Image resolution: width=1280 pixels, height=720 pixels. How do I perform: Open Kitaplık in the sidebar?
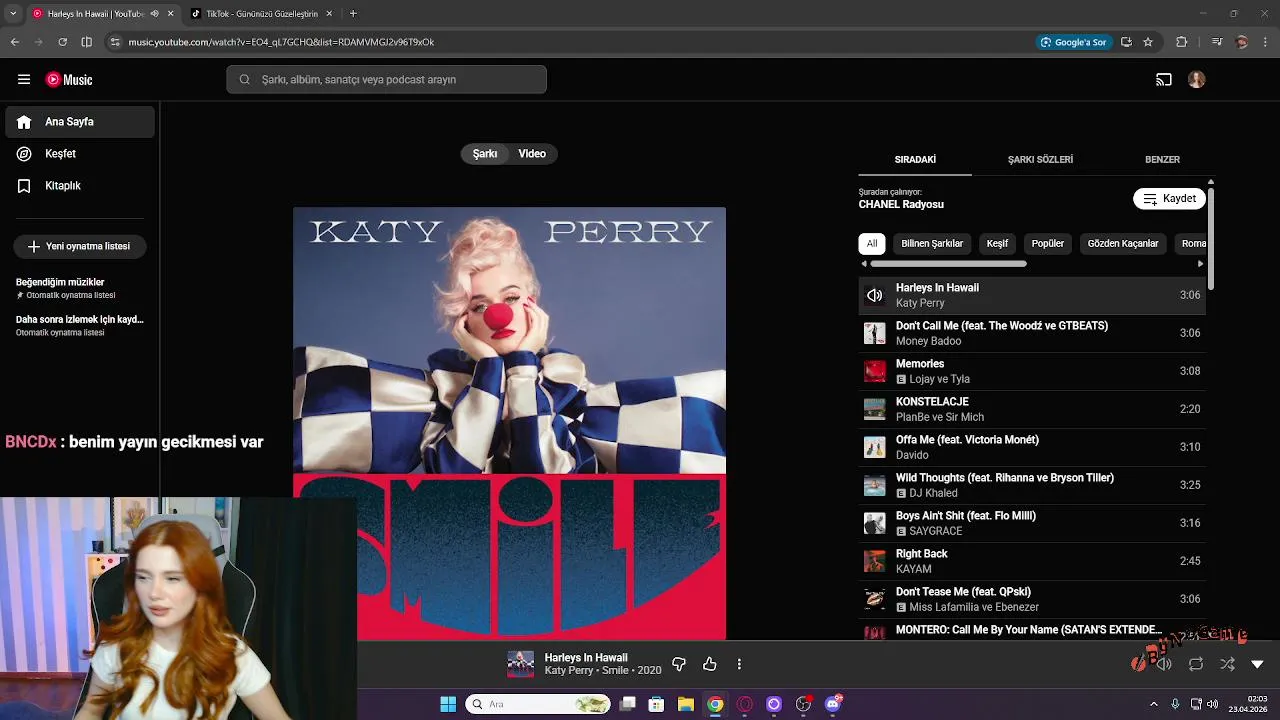pyautogui.click(x=80, y=186)
